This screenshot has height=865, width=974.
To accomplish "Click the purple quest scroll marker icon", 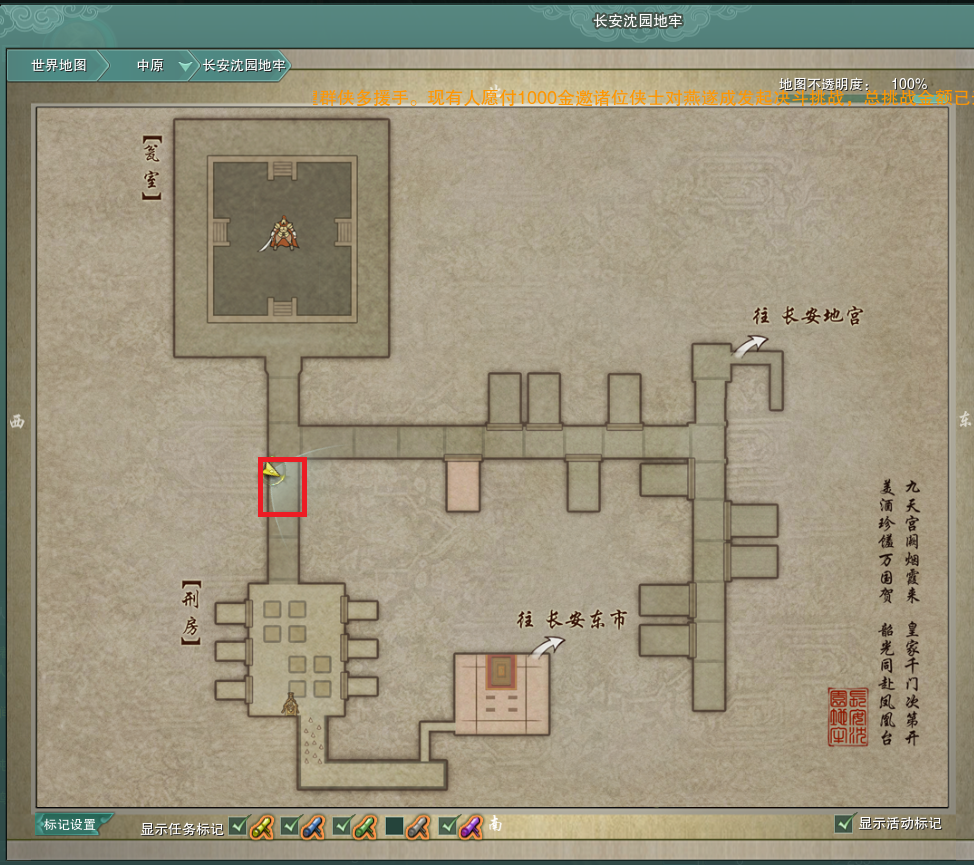I will point(470,827).
